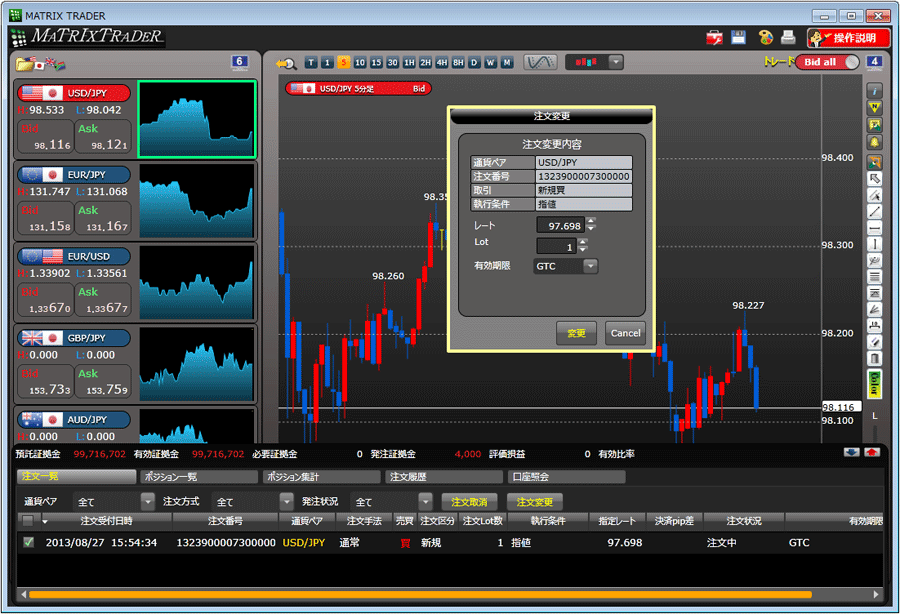
Task: Open the 注文方式 filter dropdown
Action: (x=286, y=502)
